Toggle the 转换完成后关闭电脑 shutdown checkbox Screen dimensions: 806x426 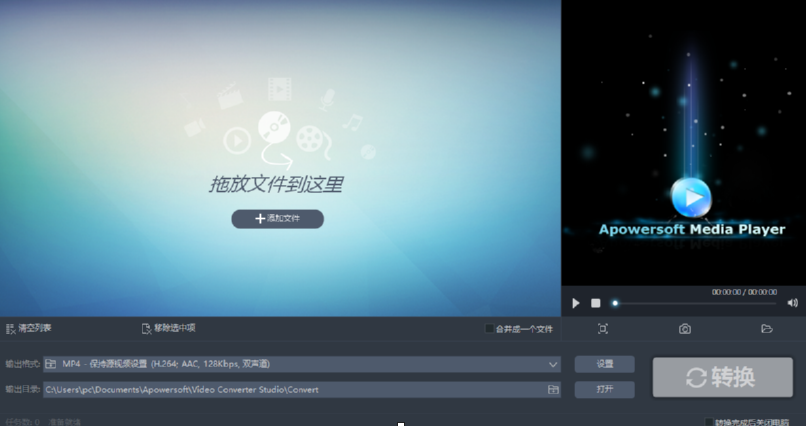pos(709,422)
